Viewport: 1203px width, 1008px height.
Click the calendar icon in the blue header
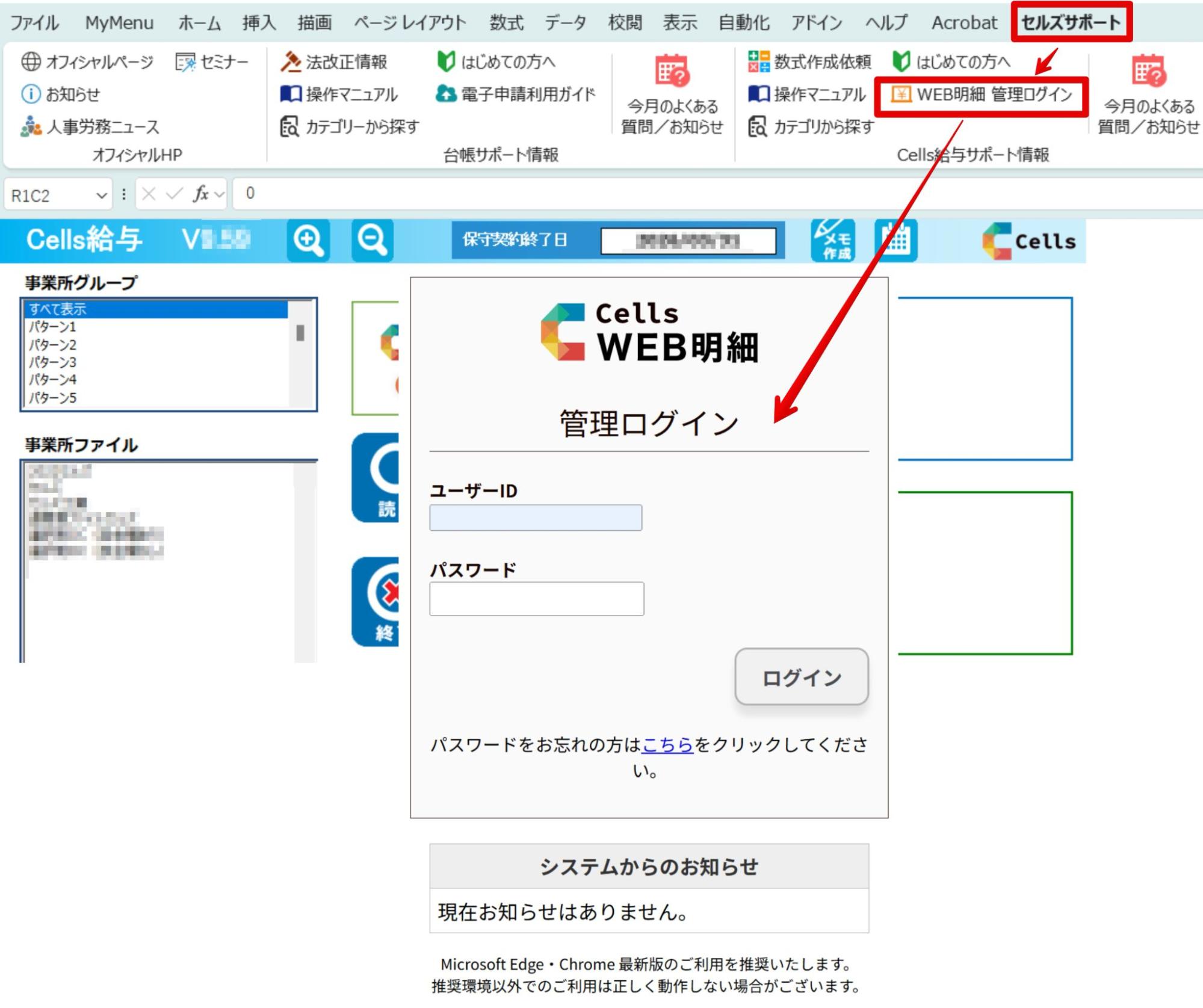coord(895,241)
